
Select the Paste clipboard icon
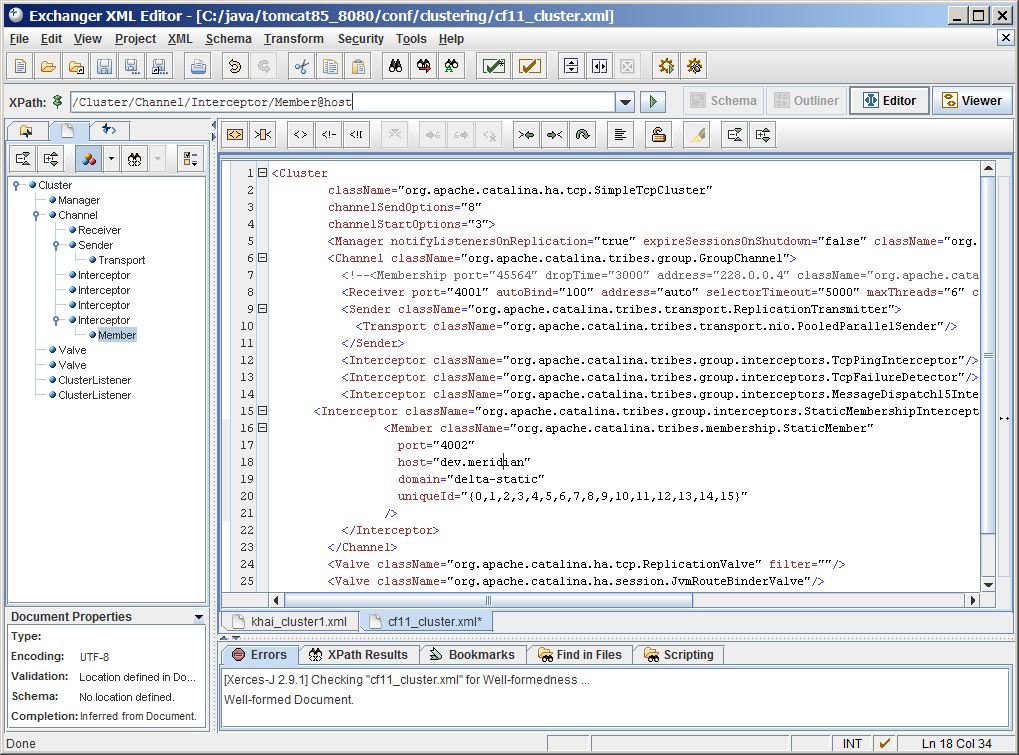point(357,65)
